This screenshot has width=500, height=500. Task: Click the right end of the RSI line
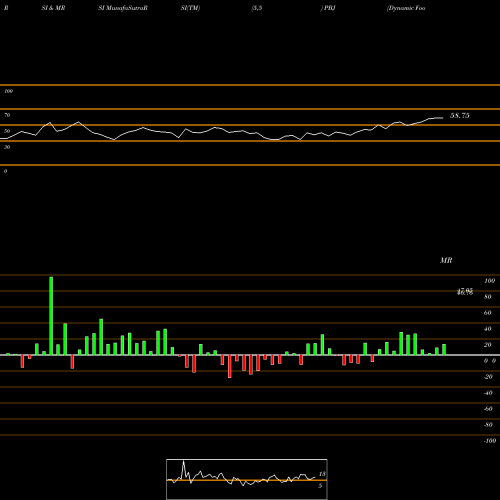coord(443,118)
